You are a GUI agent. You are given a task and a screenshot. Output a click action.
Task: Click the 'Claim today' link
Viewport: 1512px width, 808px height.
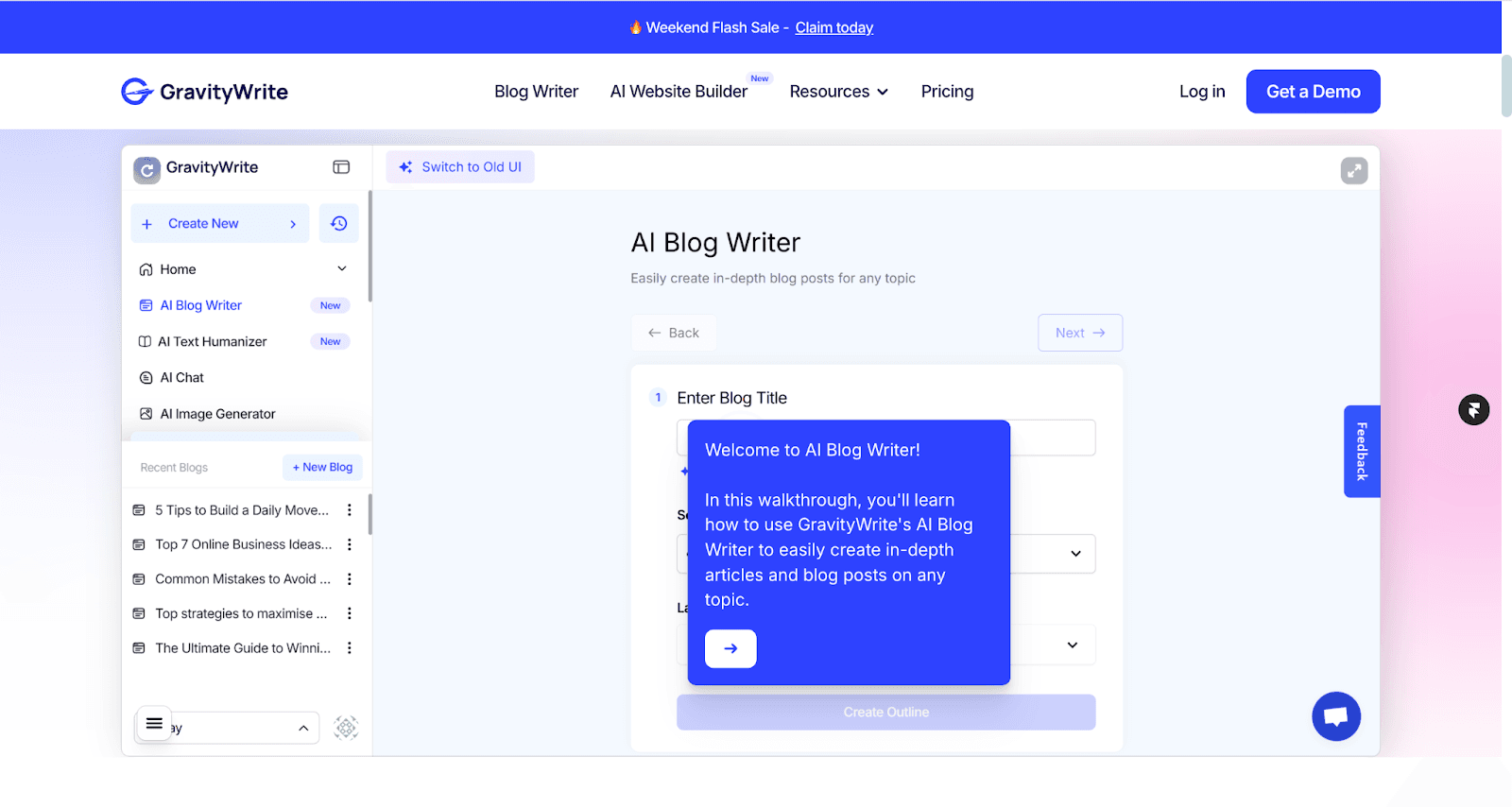point(834,27)
